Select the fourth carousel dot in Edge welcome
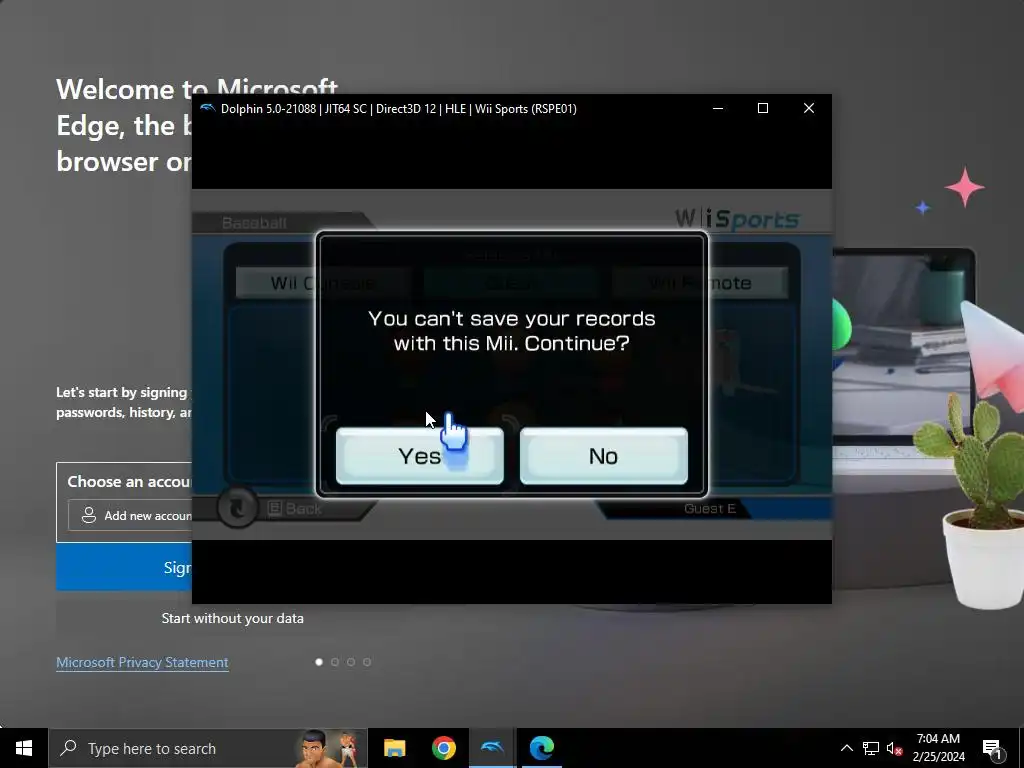Viewport: 1024px width, 768px height. tap(367, 662)
